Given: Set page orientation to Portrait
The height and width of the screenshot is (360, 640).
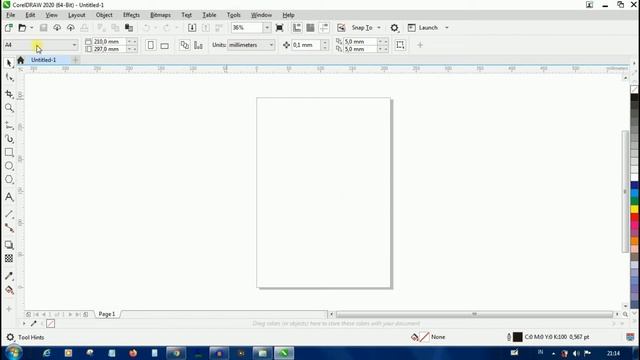Looking at the screenshot, I should [x=151, y=45].
